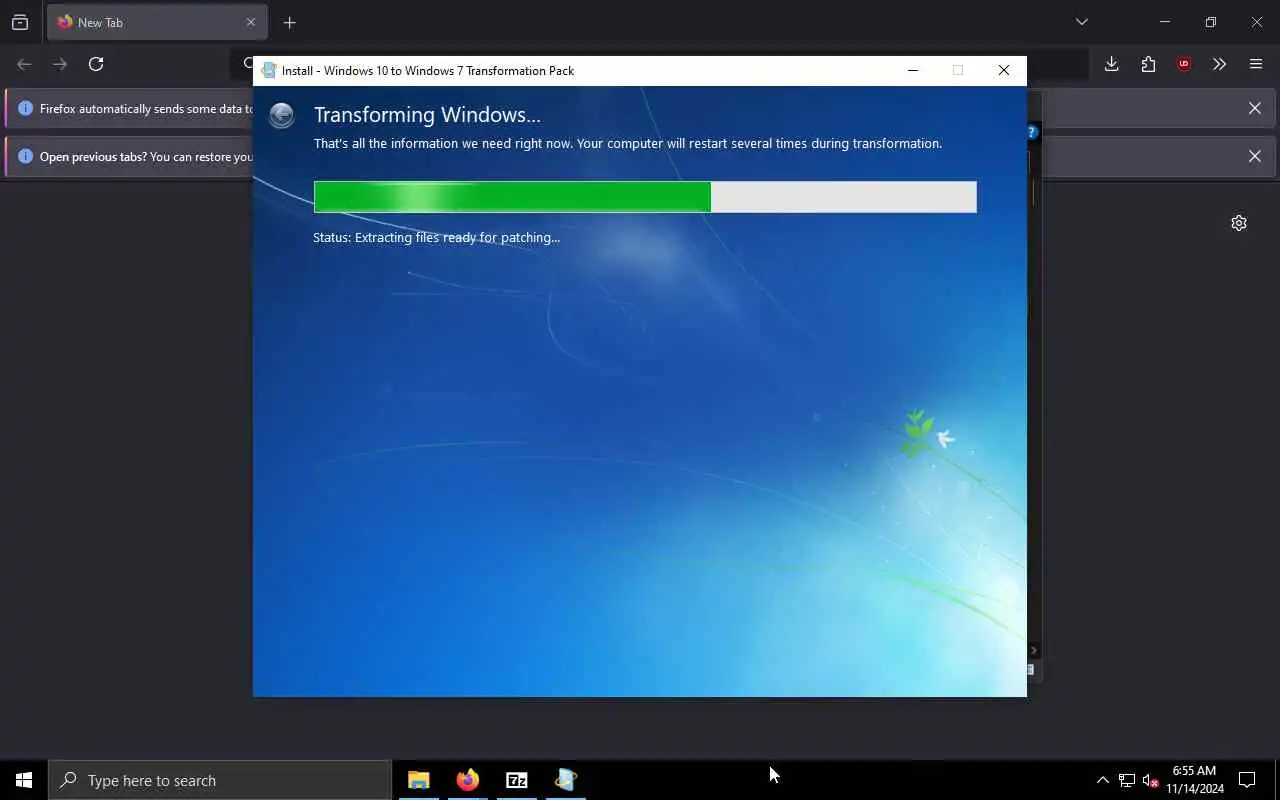
Task: Click the installer taskbar icon
Action: point(565,780)
